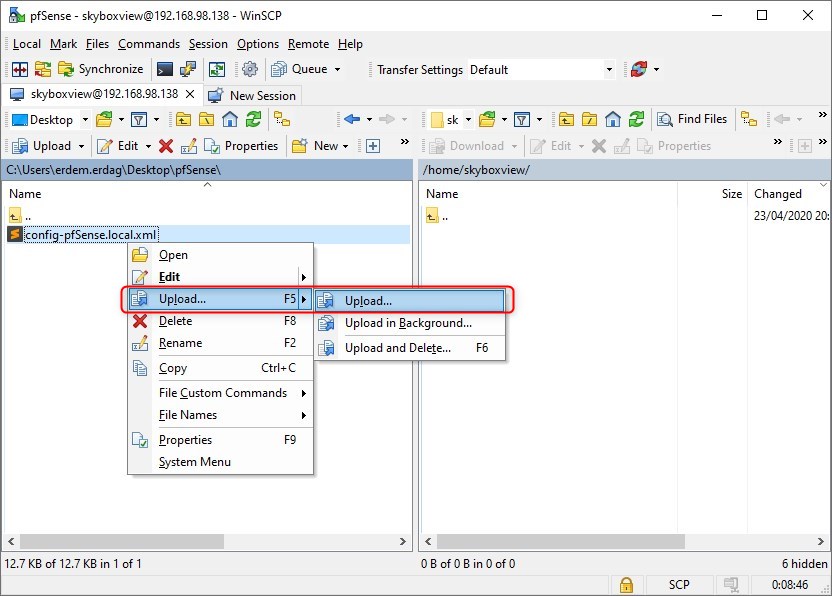Open the New Session tab
The width and height of the screenshot is (832, 596).
tap(252, 96)
